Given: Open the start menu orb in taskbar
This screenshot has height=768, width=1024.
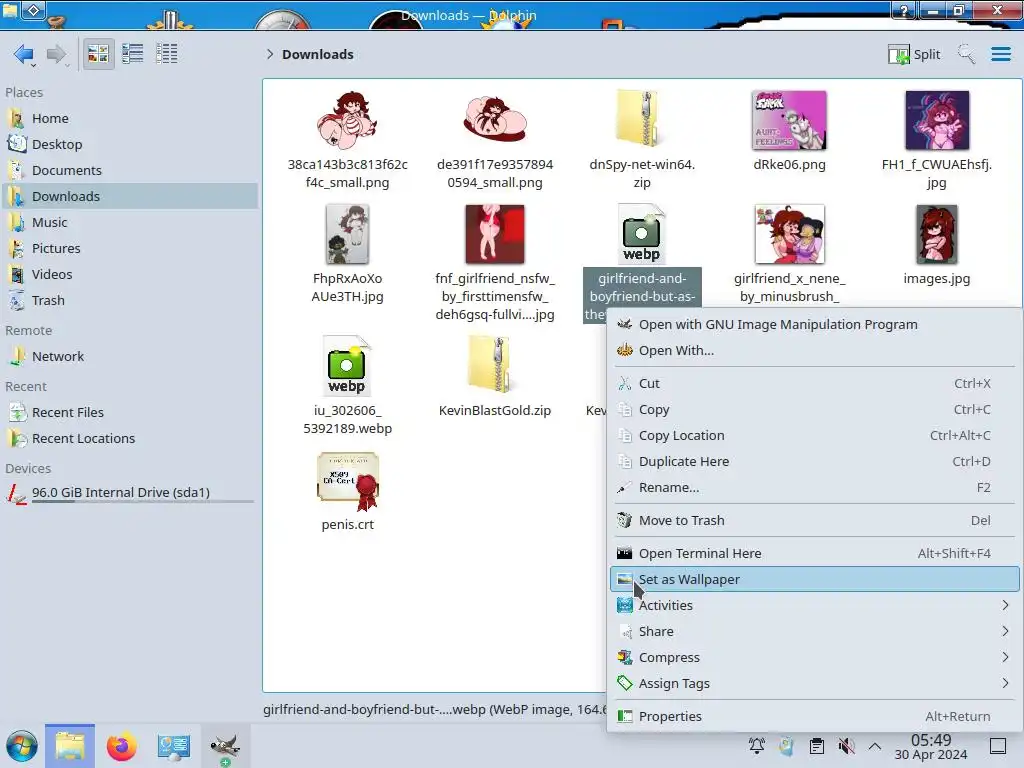Looking at the screenshot, I should pos(22,746).
